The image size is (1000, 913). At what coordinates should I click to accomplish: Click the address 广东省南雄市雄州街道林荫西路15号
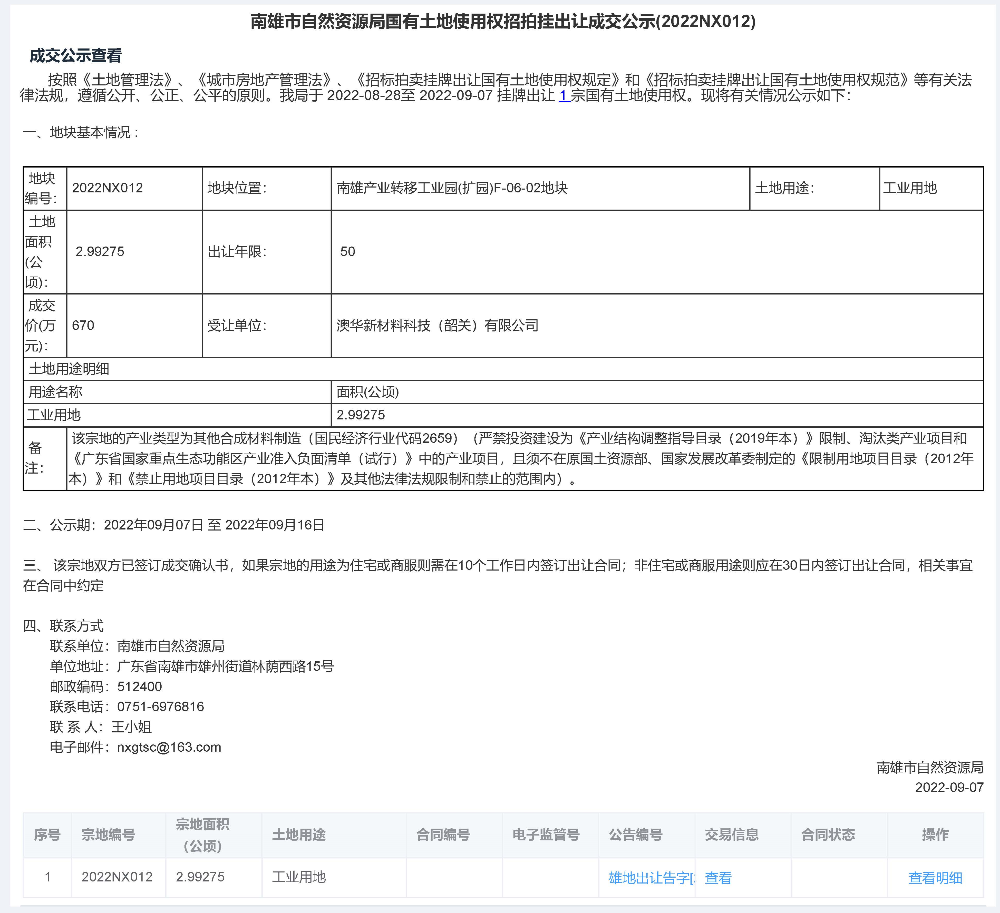point(225,666)
